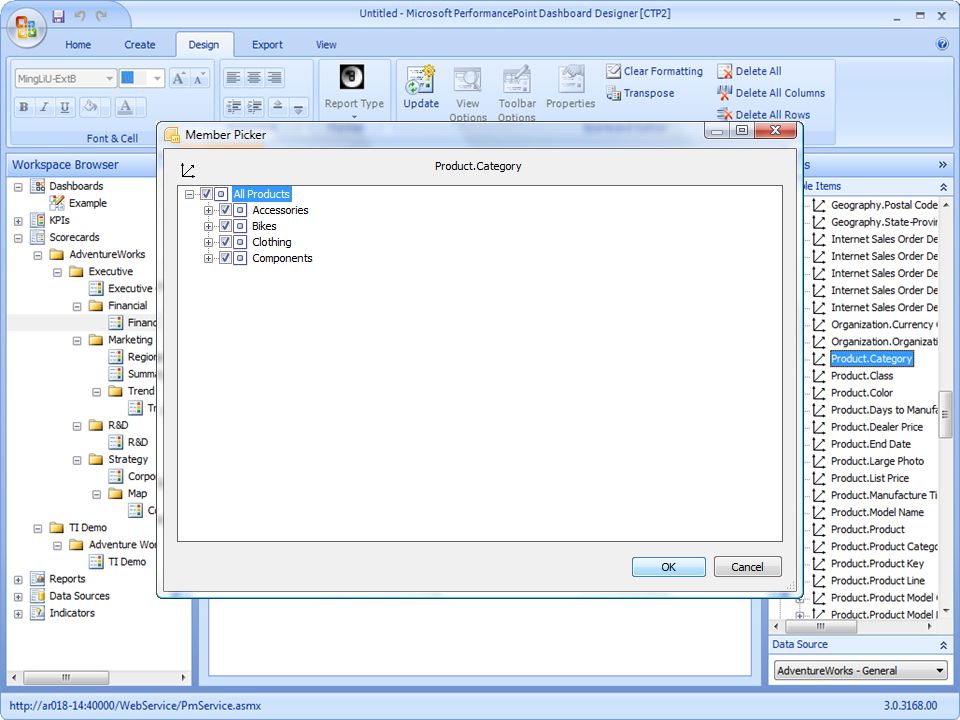Align text right in the ribbon
Image resolution: width=960 pixels, height=720 pixels.
[275, 77]
